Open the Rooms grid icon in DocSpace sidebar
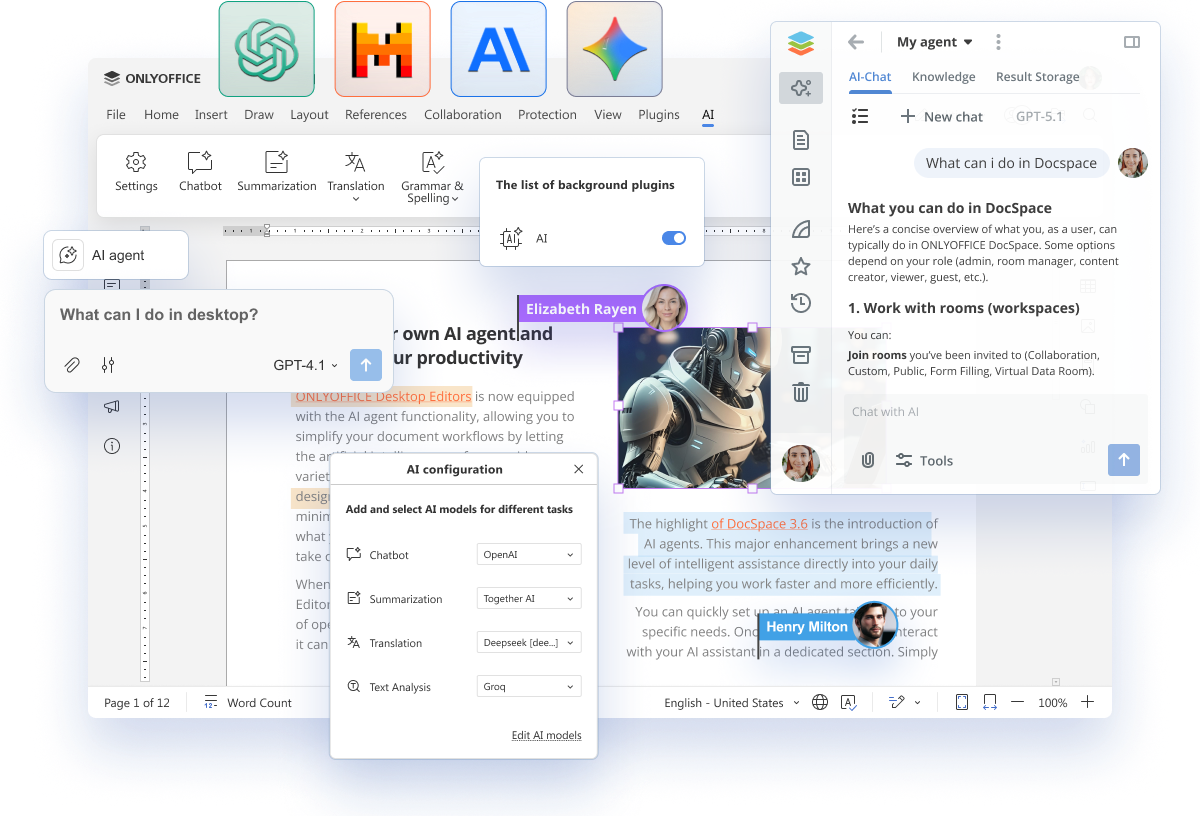Screen dimensions: 1200x816 coord(800,177)
